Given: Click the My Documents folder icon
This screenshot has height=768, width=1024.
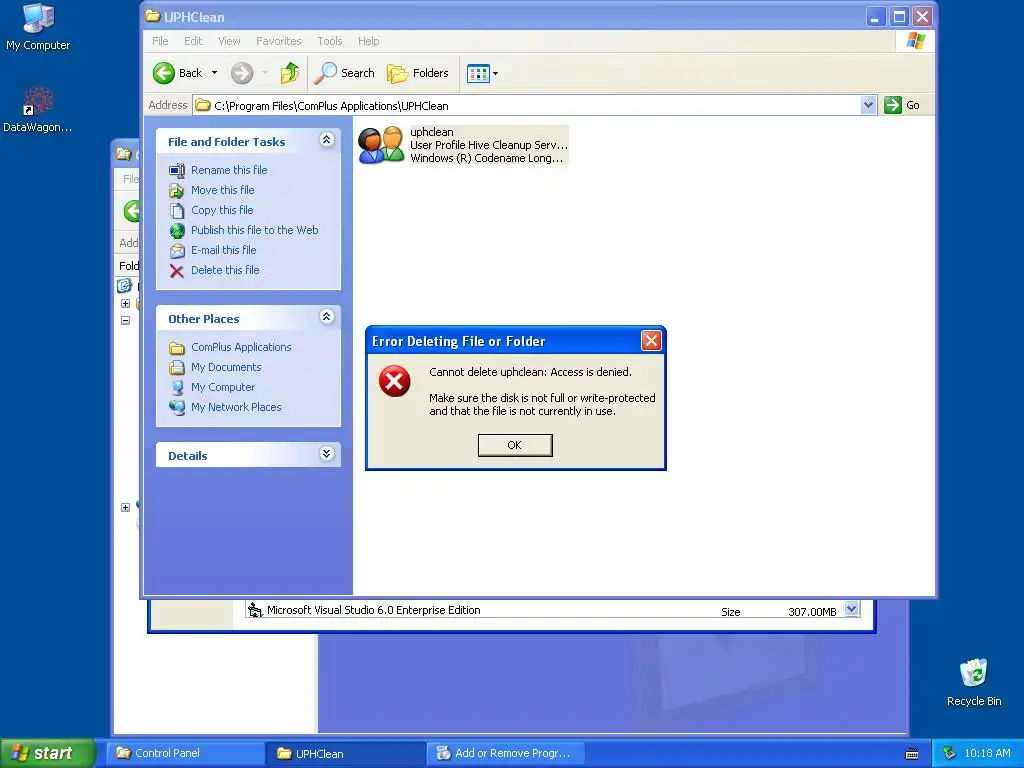Looking at the screenshot, I should [177, 368].
